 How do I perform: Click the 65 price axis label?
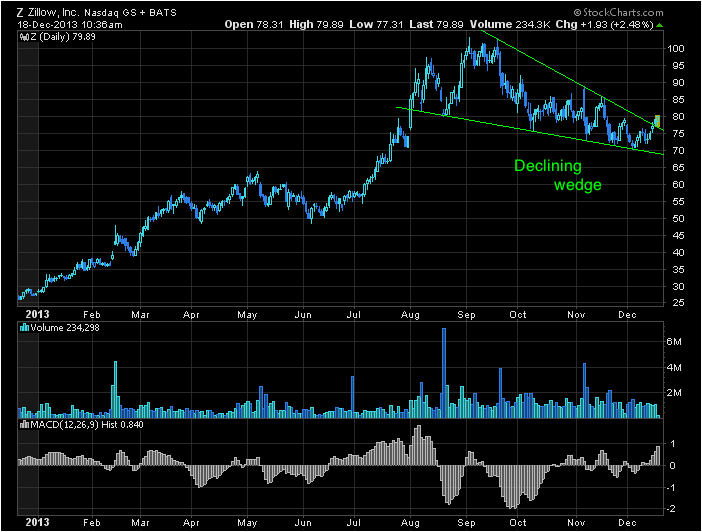678,167
